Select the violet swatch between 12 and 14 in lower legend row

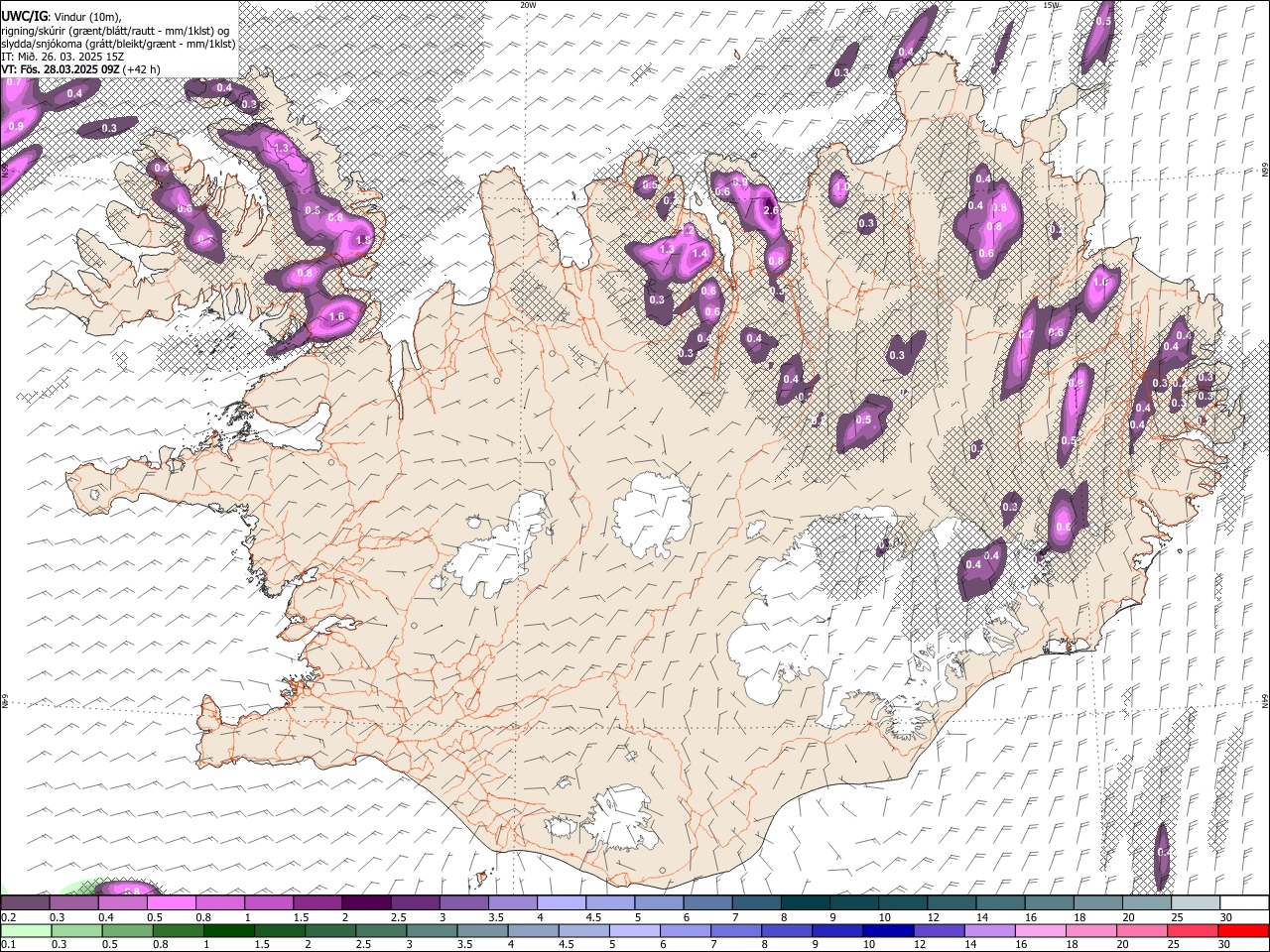pos(940,930)
